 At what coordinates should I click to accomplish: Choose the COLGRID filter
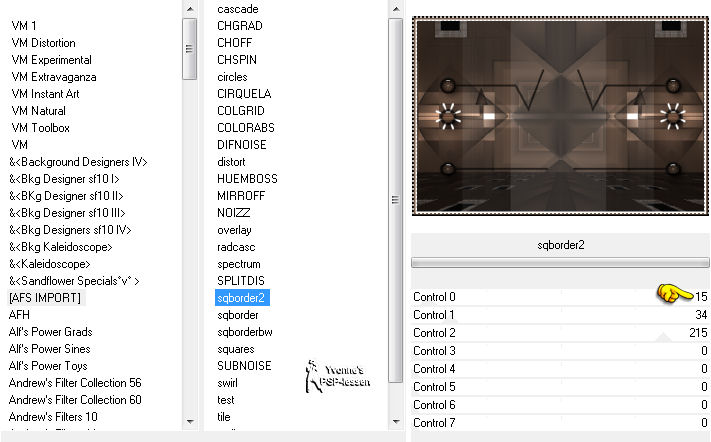[x=241, y=111]
